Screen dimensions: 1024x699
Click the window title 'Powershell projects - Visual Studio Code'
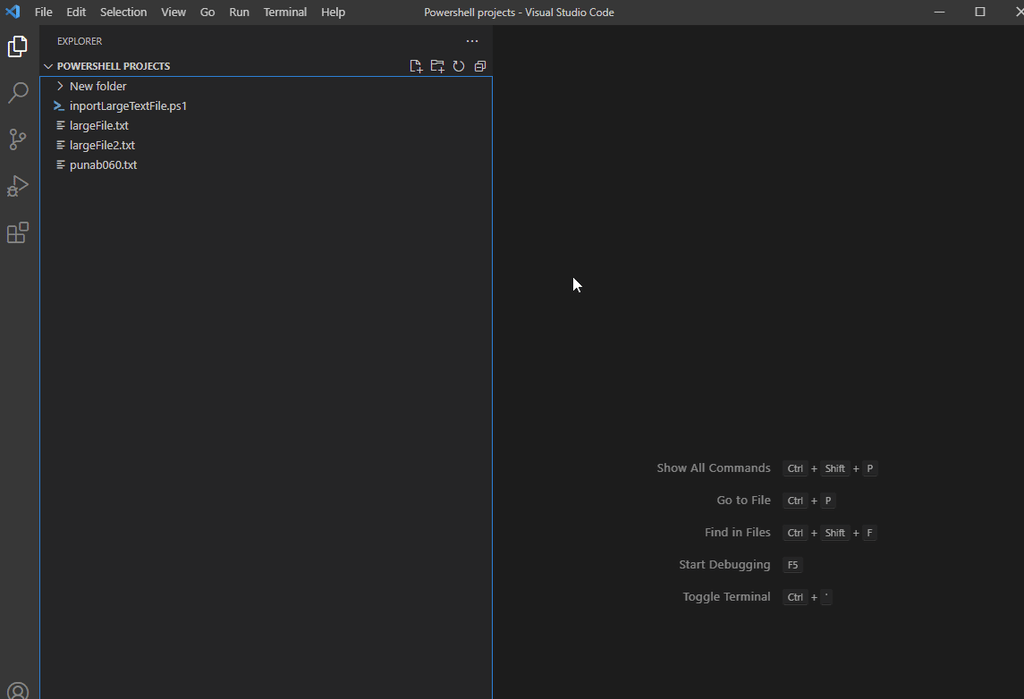[x=519, y=12]
